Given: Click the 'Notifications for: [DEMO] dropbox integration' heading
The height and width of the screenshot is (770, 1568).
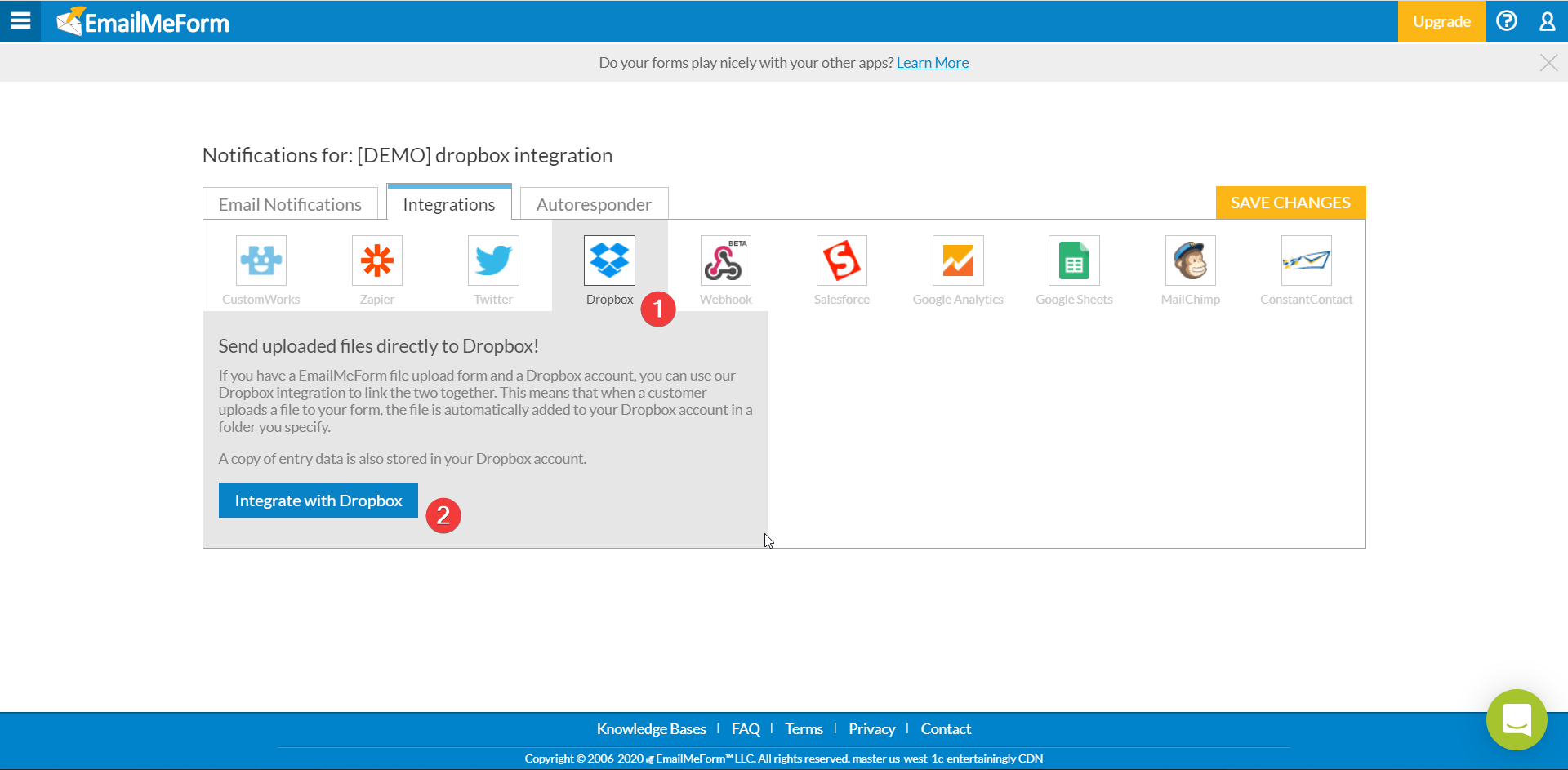Looking at the screenshot, I should 408,155.
